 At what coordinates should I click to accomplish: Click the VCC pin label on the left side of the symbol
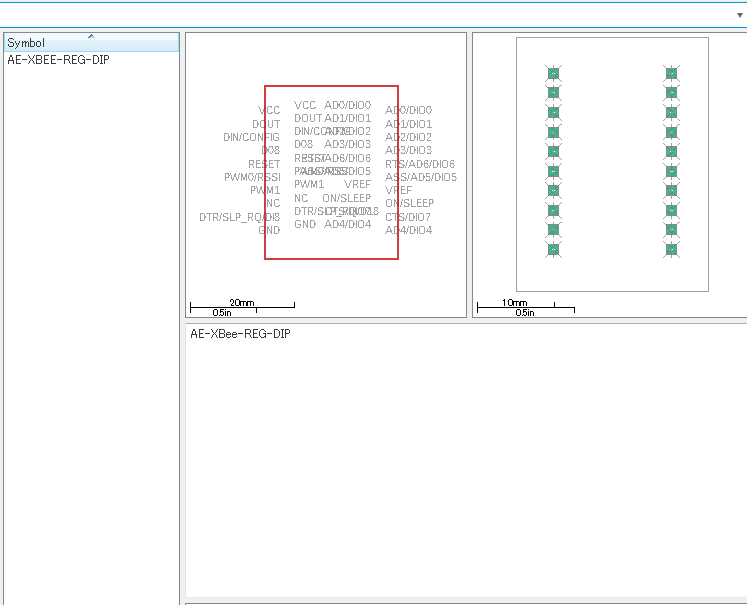tap(269, 111)
